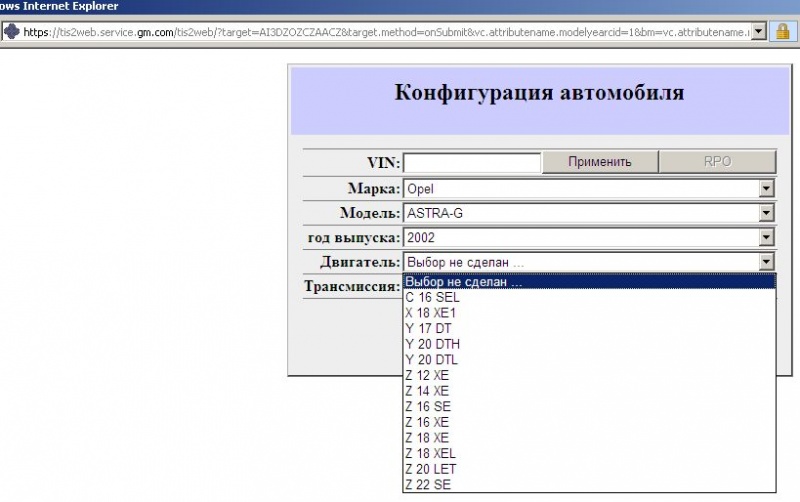The image size is (800, 502).
Task: Collapse the Двигатель dropdown via its arrow
Action: (x=766, y=262)
